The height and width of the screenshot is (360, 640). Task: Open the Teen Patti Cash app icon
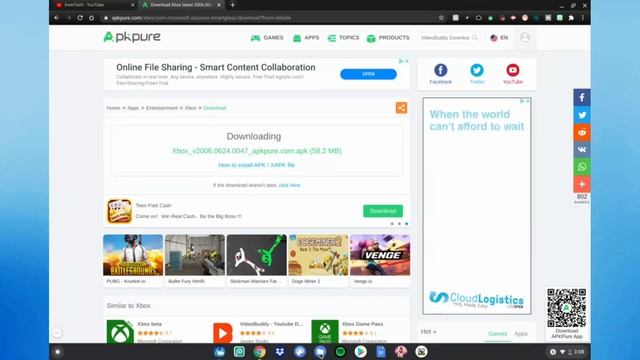(119, 211)
